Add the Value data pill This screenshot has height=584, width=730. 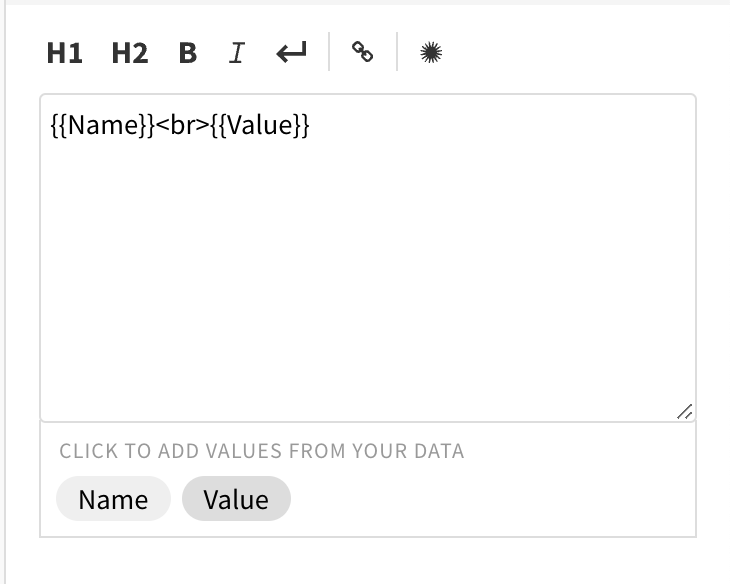(236, 499)
